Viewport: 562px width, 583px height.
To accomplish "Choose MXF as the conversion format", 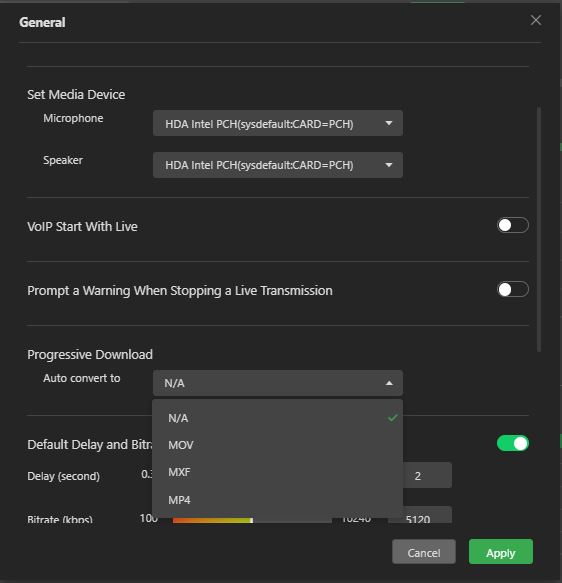I will 278,472.
